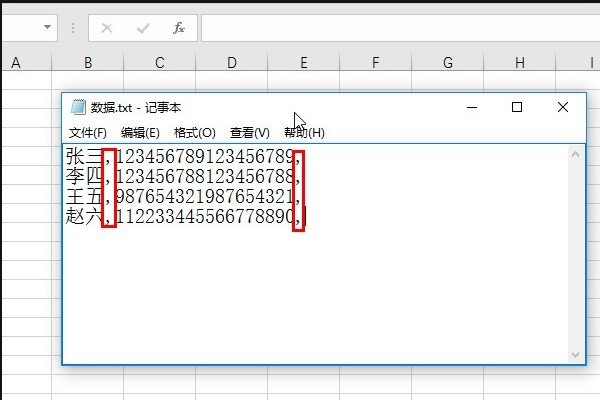Select column E header in Excel
600x400 pixels.
pos(303,62)
